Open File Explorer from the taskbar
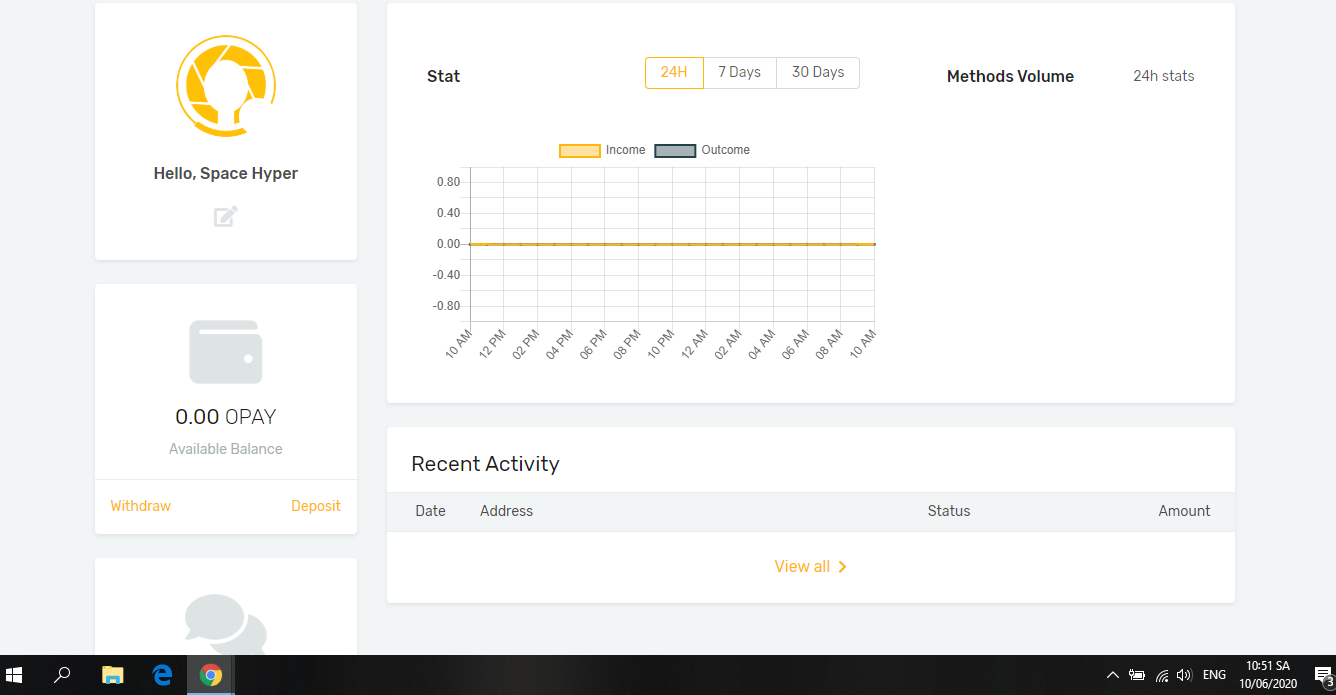Image resolution: width=1336 pixels, height=695 pixels. click(112, 675)
